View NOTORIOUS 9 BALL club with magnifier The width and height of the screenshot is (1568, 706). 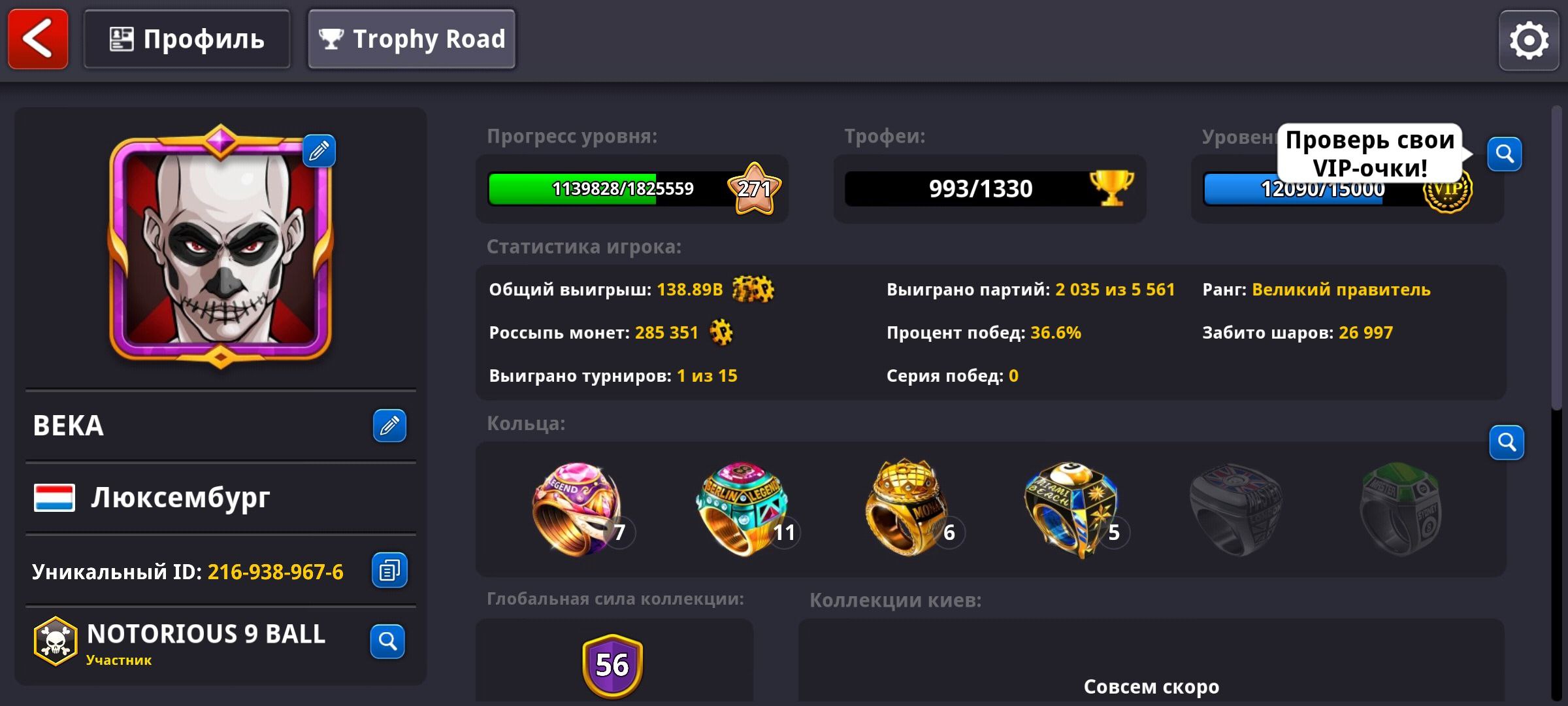click(x=387, y=641)
